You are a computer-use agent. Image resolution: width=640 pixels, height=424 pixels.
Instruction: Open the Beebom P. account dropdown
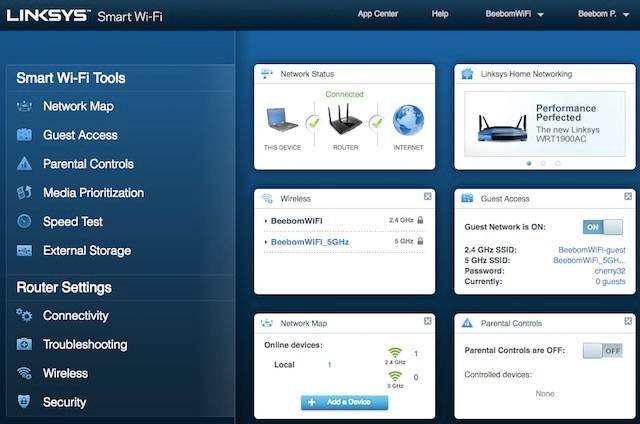pos(605,15)
